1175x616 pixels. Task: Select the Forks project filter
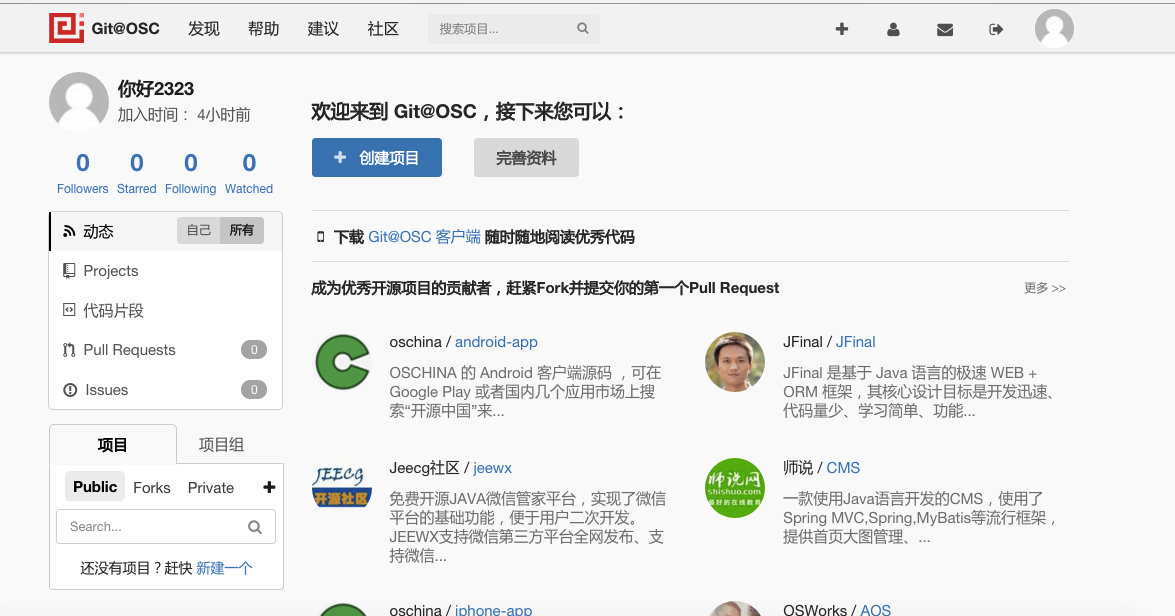coord(152,488)
